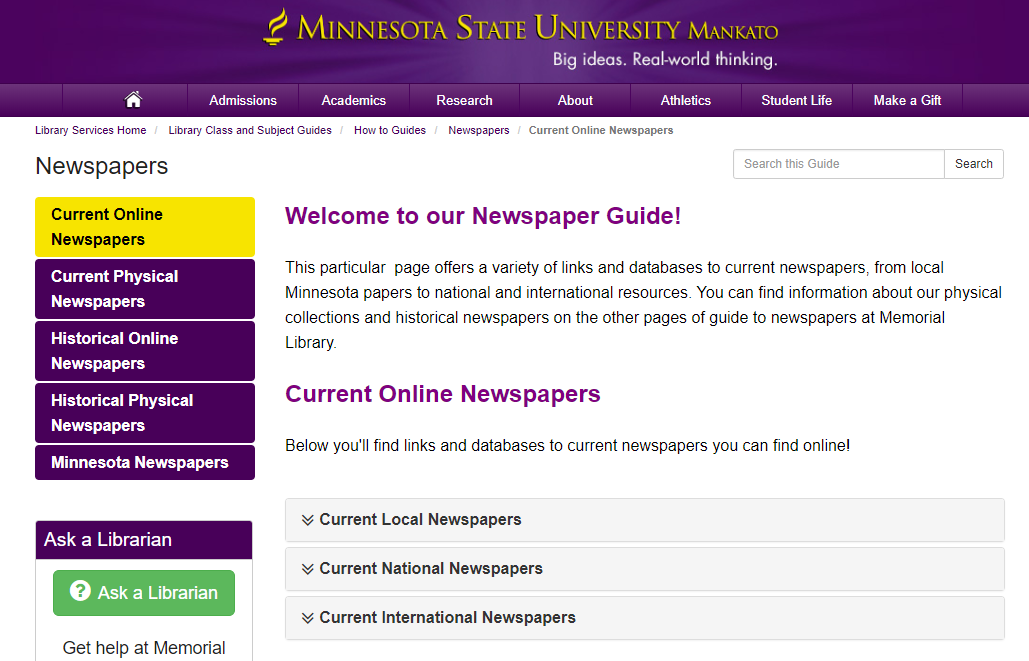The width and height of the screenshot is (1029, 661).
Task: Open the Academics menu
Action: pos(353,100)
